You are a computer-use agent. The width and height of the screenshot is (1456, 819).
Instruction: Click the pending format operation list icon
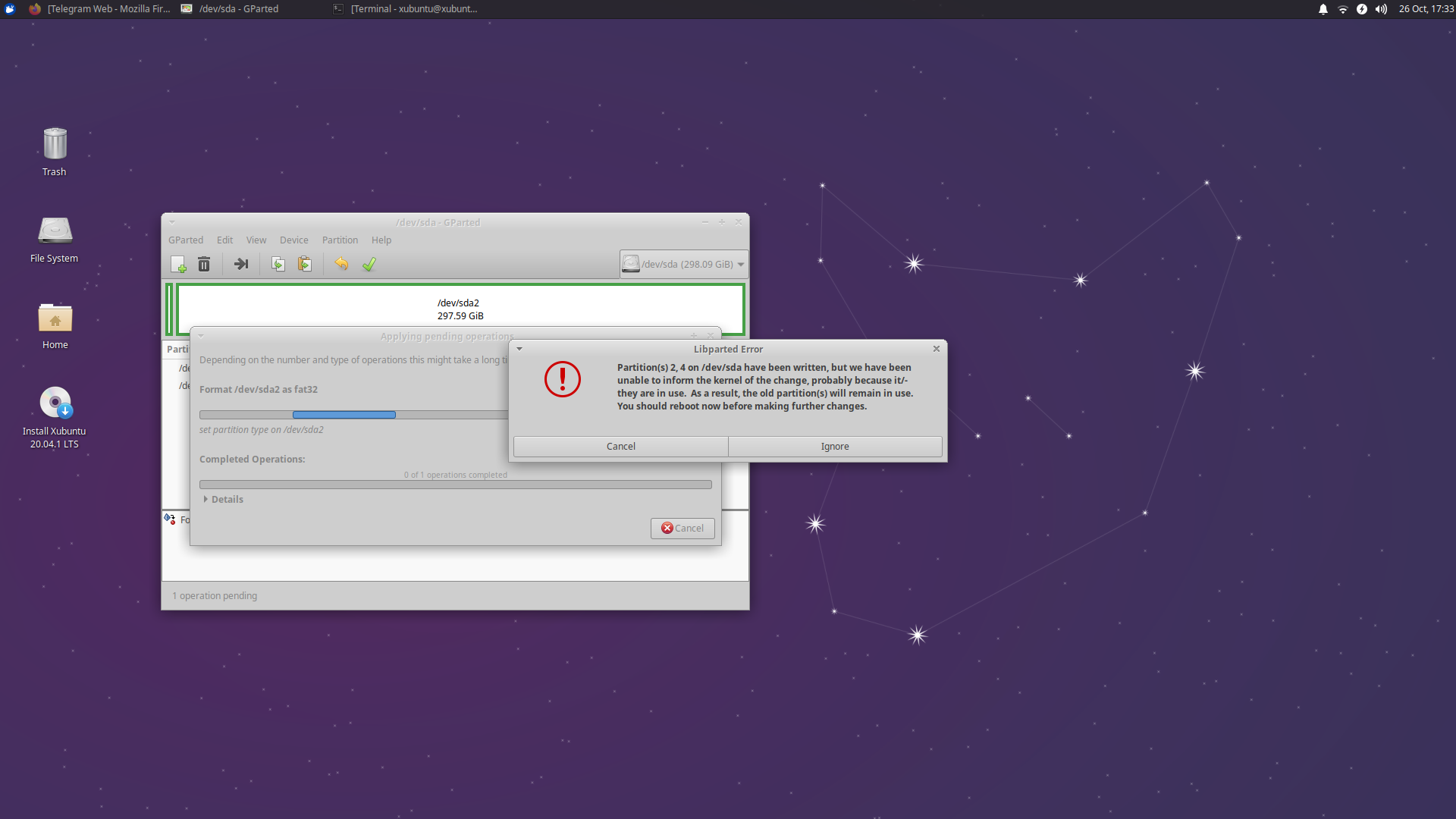click(x=170, y=519)
